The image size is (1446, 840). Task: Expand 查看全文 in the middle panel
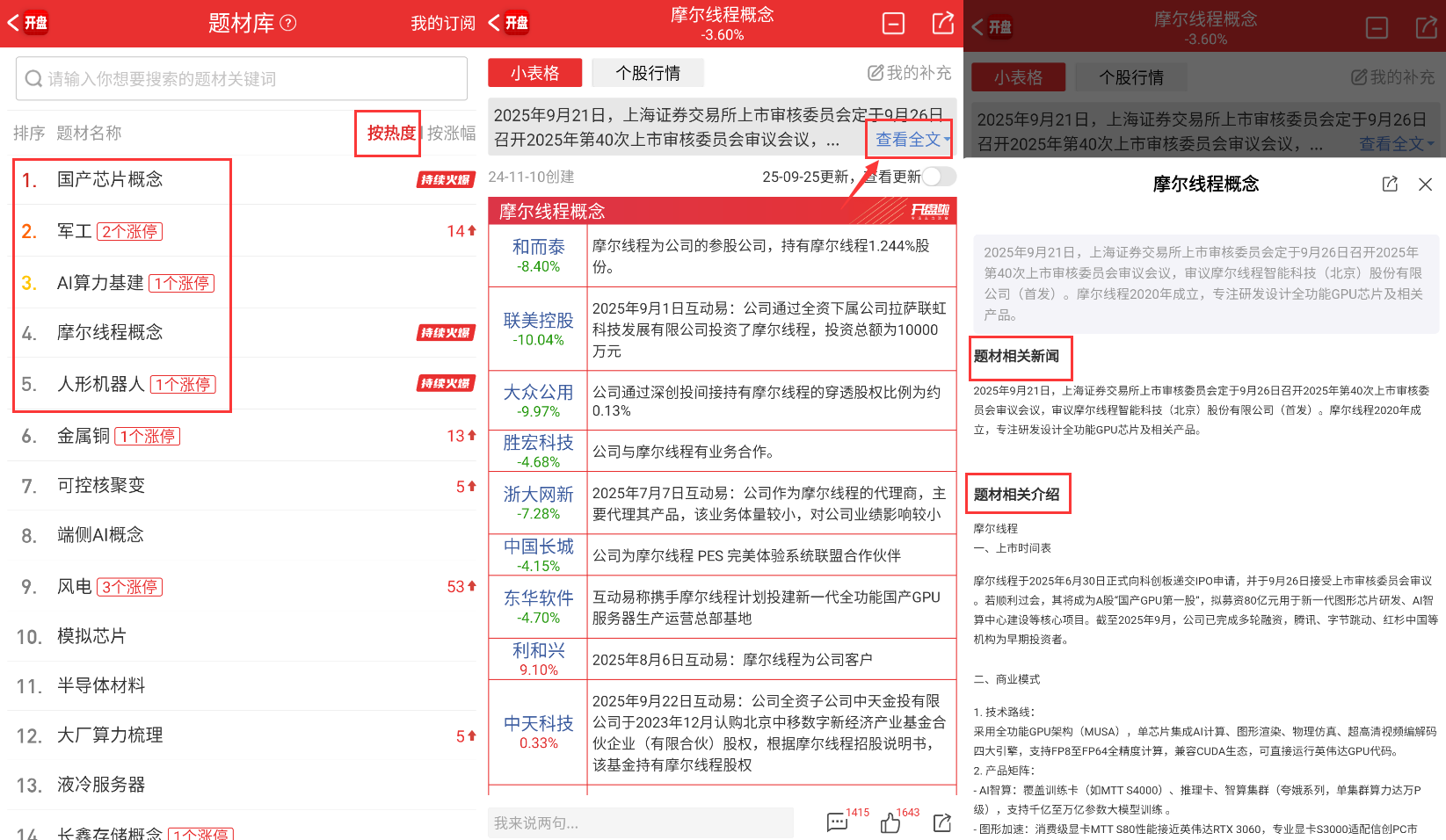tap(912, 140)
